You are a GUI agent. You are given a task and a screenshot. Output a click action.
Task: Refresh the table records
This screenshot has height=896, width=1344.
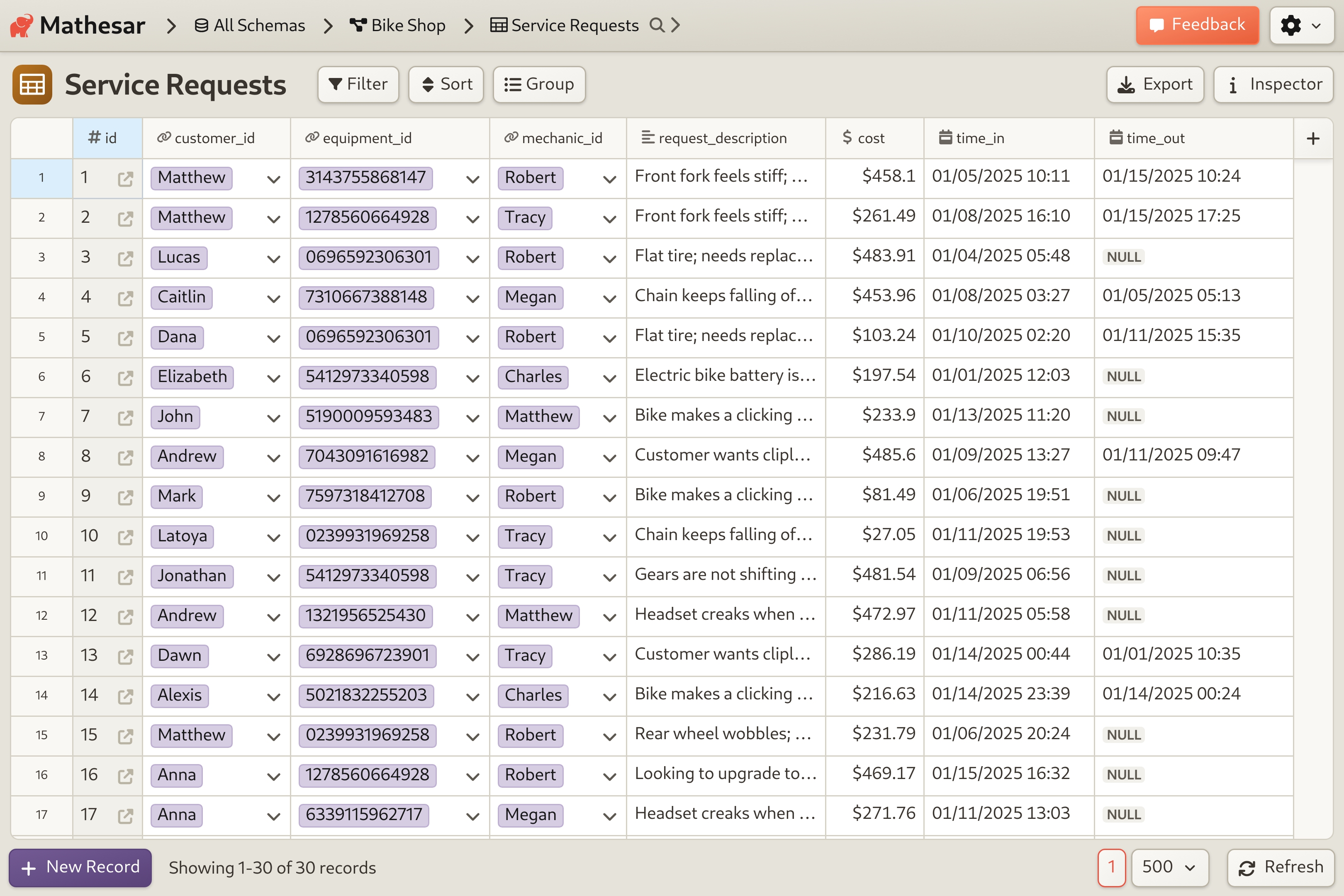pyautogui.click(x=1281, y=867)
